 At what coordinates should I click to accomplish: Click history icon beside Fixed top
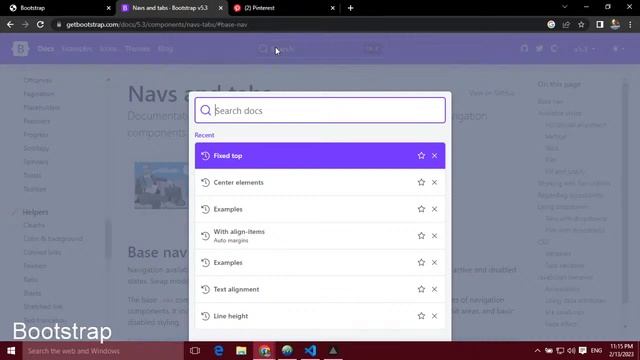pyautogui.click(x=205, y=156)
